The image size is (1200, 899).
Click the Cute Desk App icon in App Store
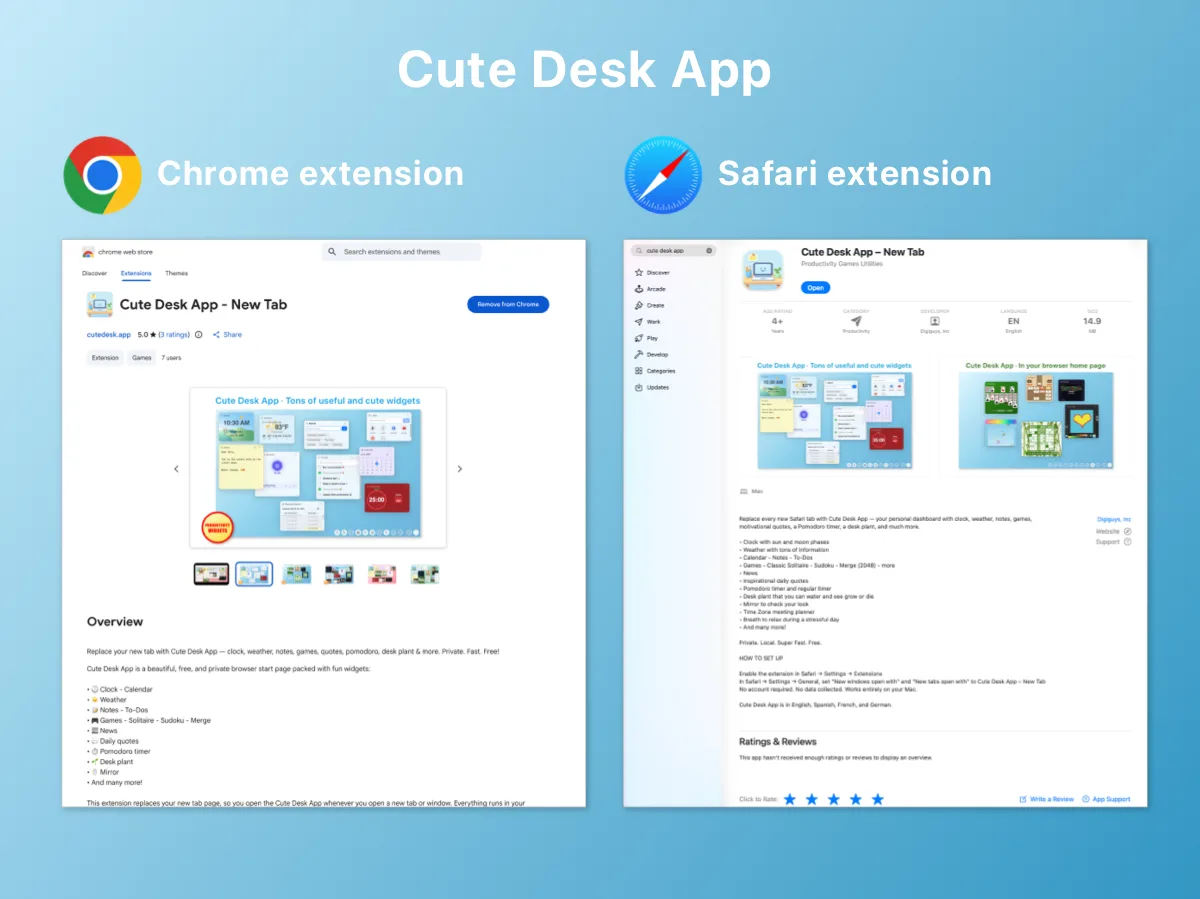tap(762, 269)
